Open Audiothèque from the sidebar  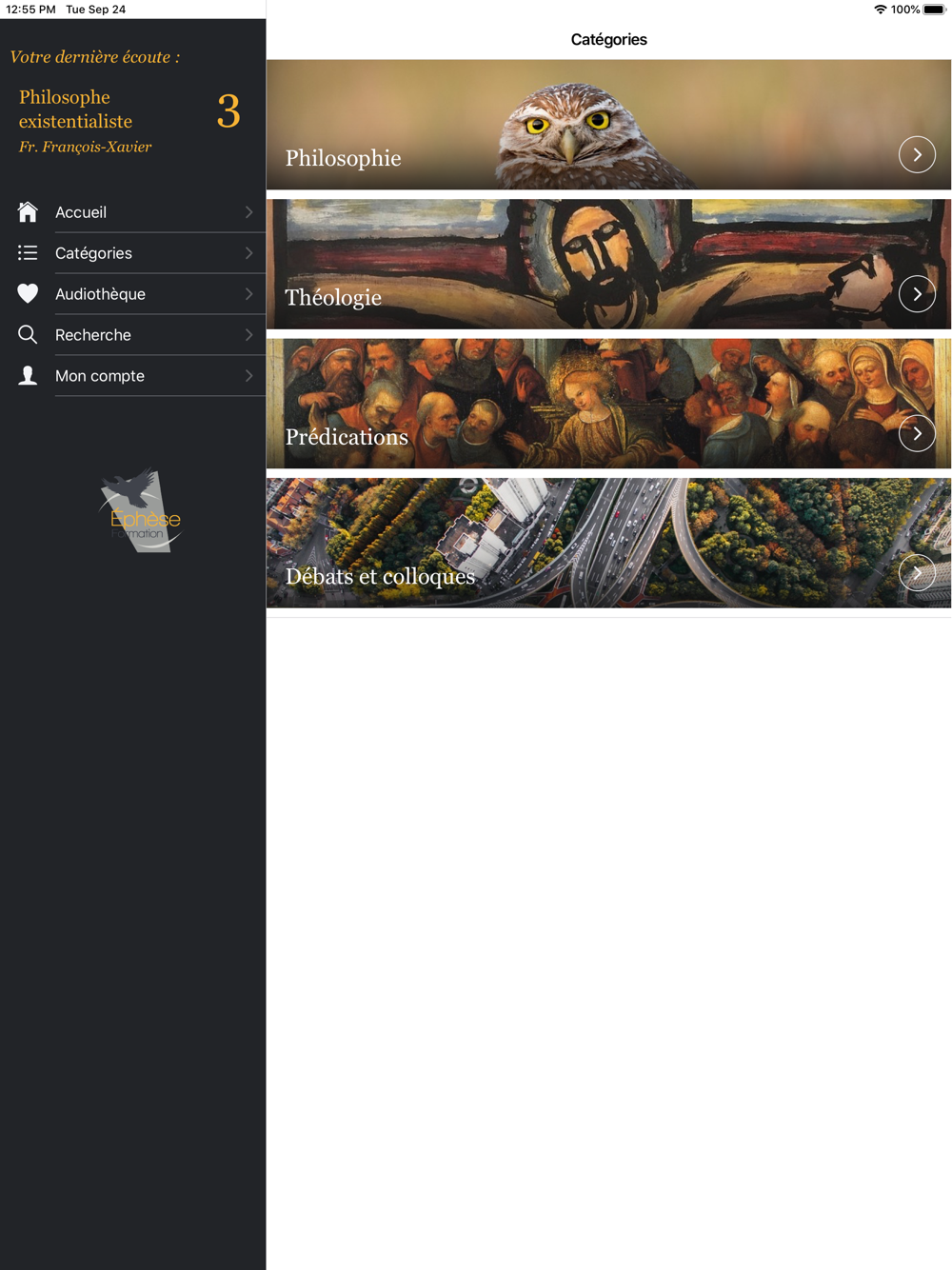click(x=133, y=294)
